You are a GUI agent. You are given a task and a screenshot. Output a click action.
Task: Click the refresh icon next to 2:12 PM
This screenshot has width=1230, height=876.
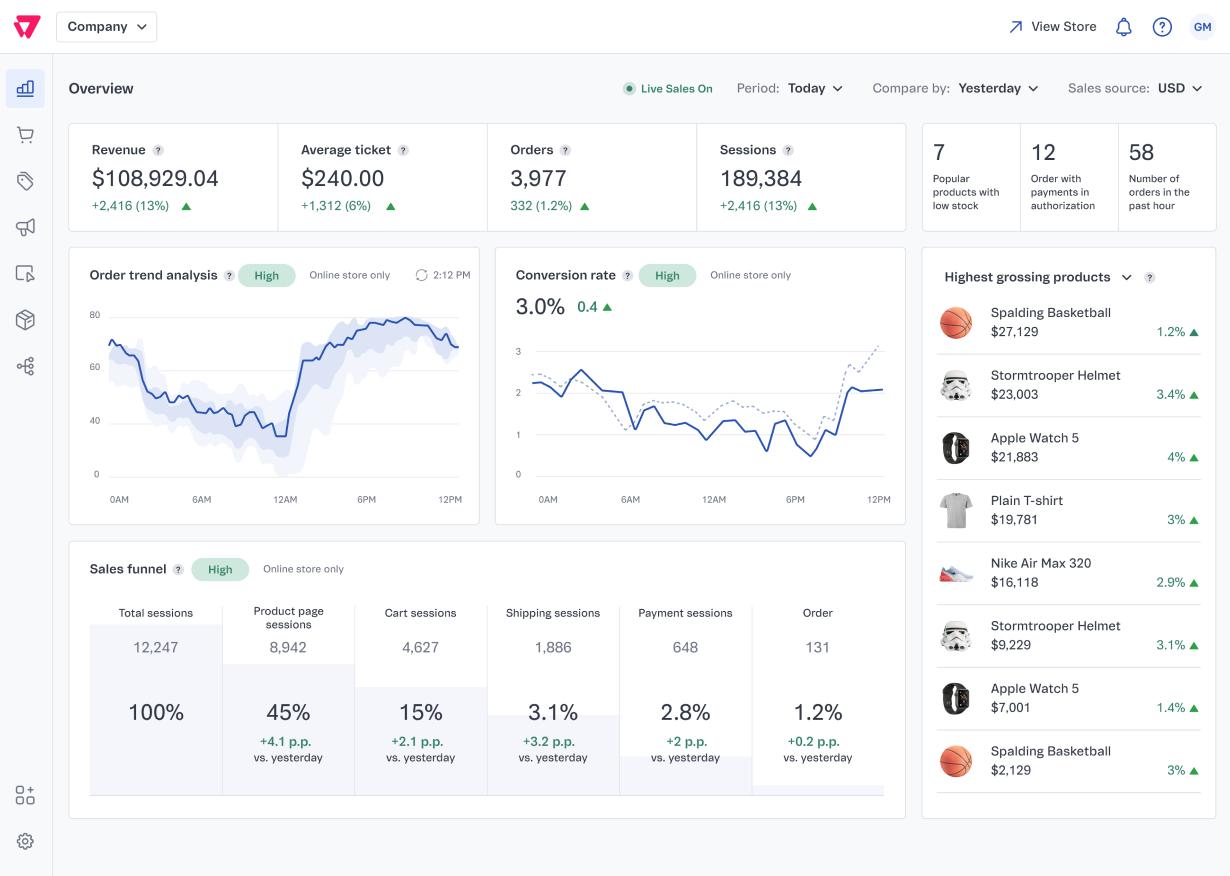(421, 275)
